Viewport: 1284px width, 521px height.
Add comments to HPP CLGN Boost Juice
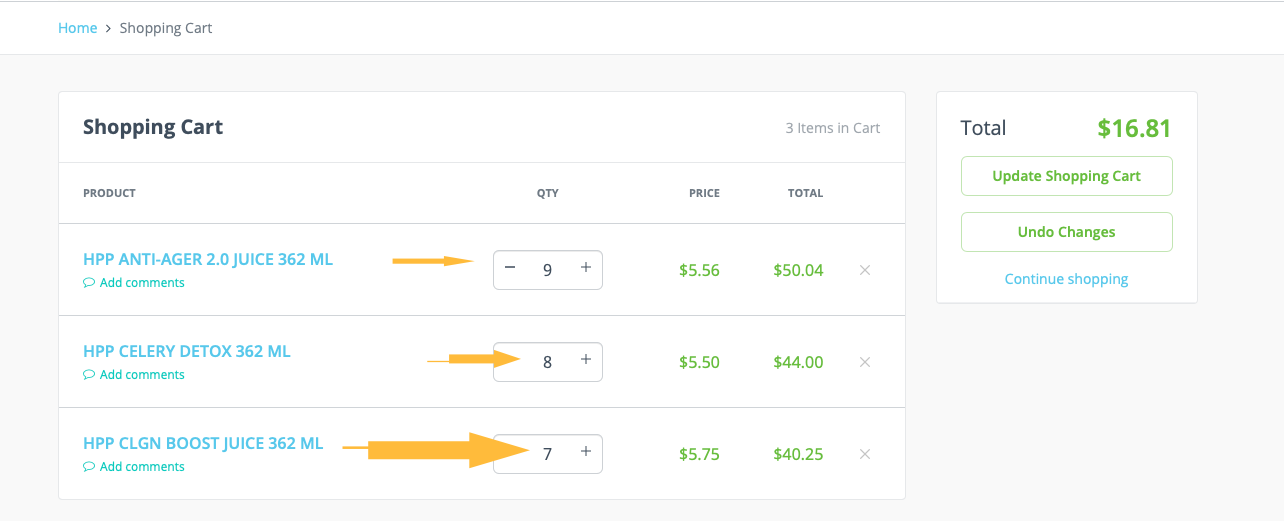tap(141, 467)
